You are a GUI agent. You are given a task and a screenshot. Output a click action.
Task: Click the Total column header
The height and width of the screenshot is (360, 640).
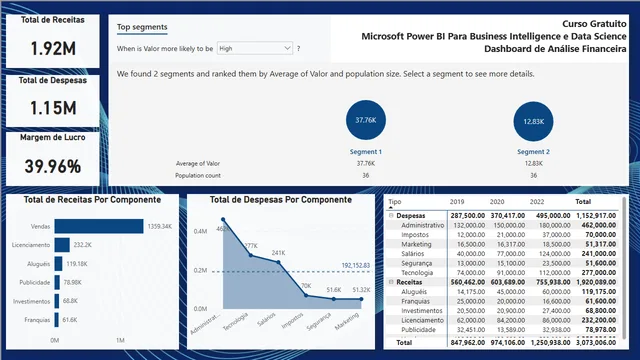point(583,202)
